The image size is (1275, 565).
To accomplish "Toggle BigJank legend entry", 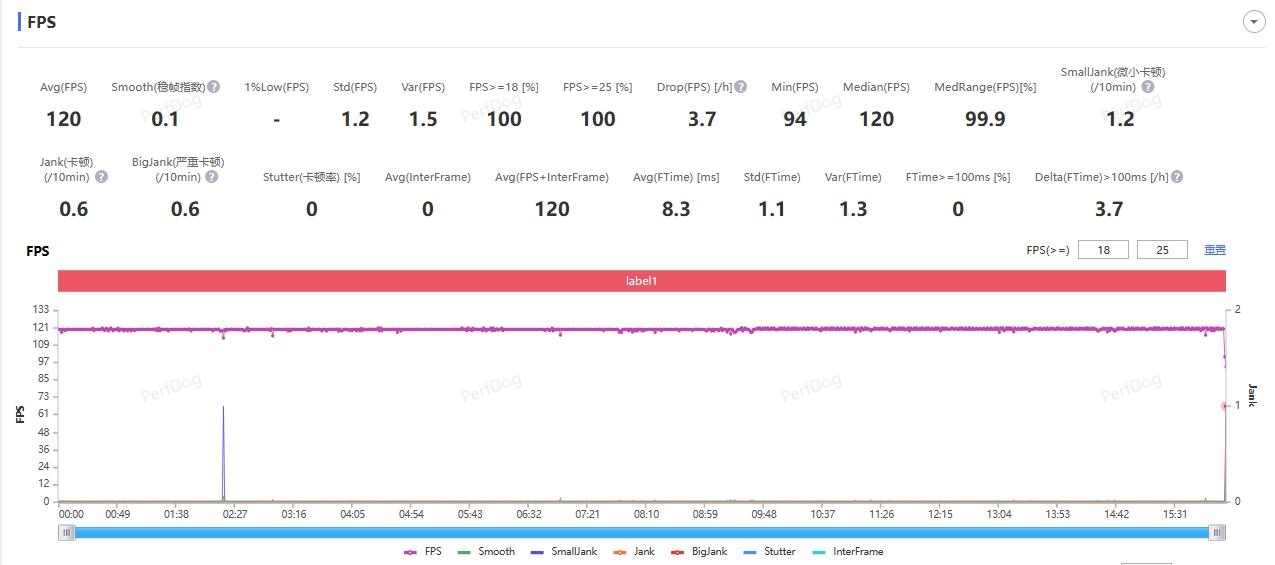I will point(698,551).
